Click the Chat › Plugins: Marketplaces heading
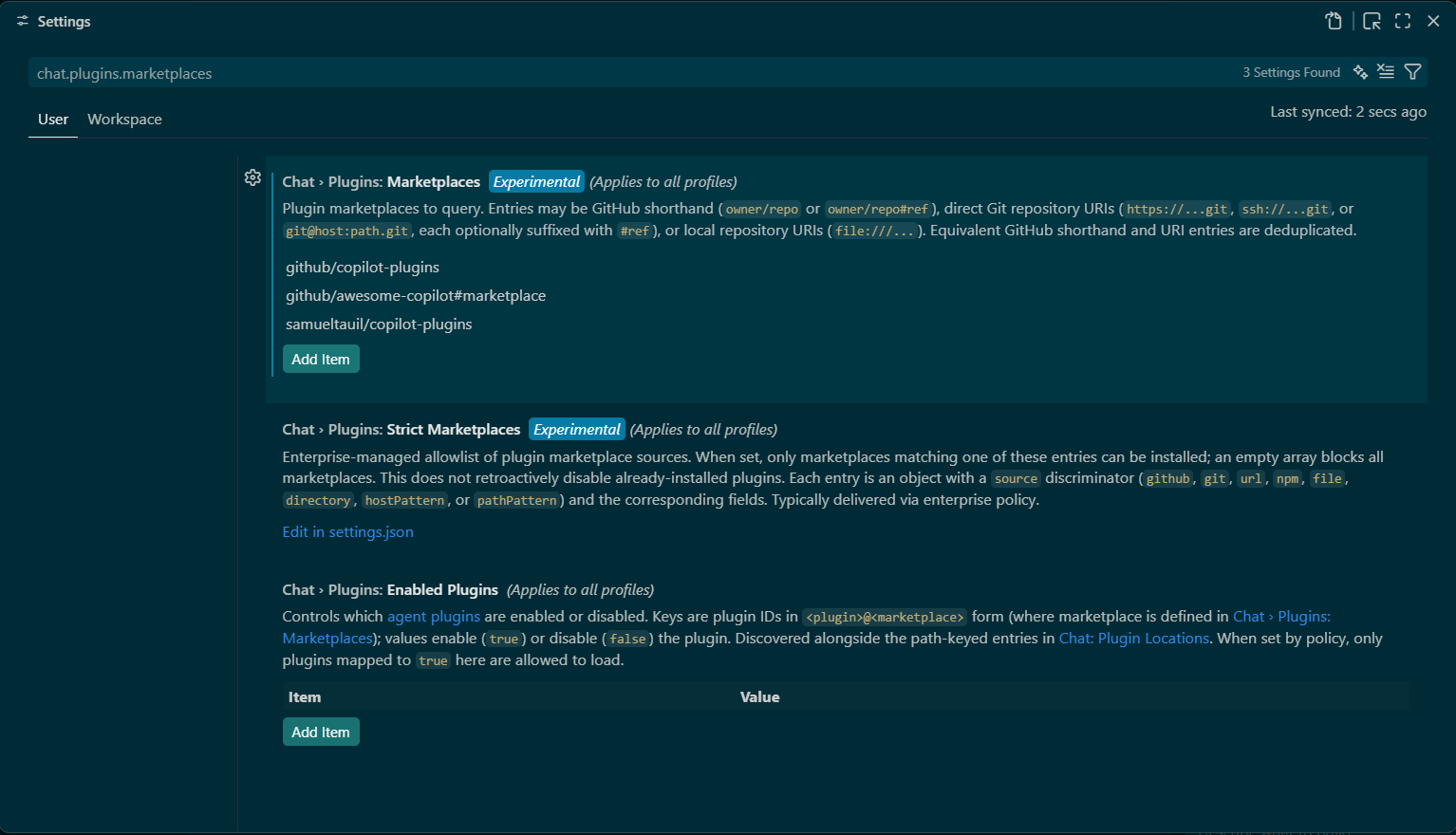The image size is (1456, 835). click(382, 182)
